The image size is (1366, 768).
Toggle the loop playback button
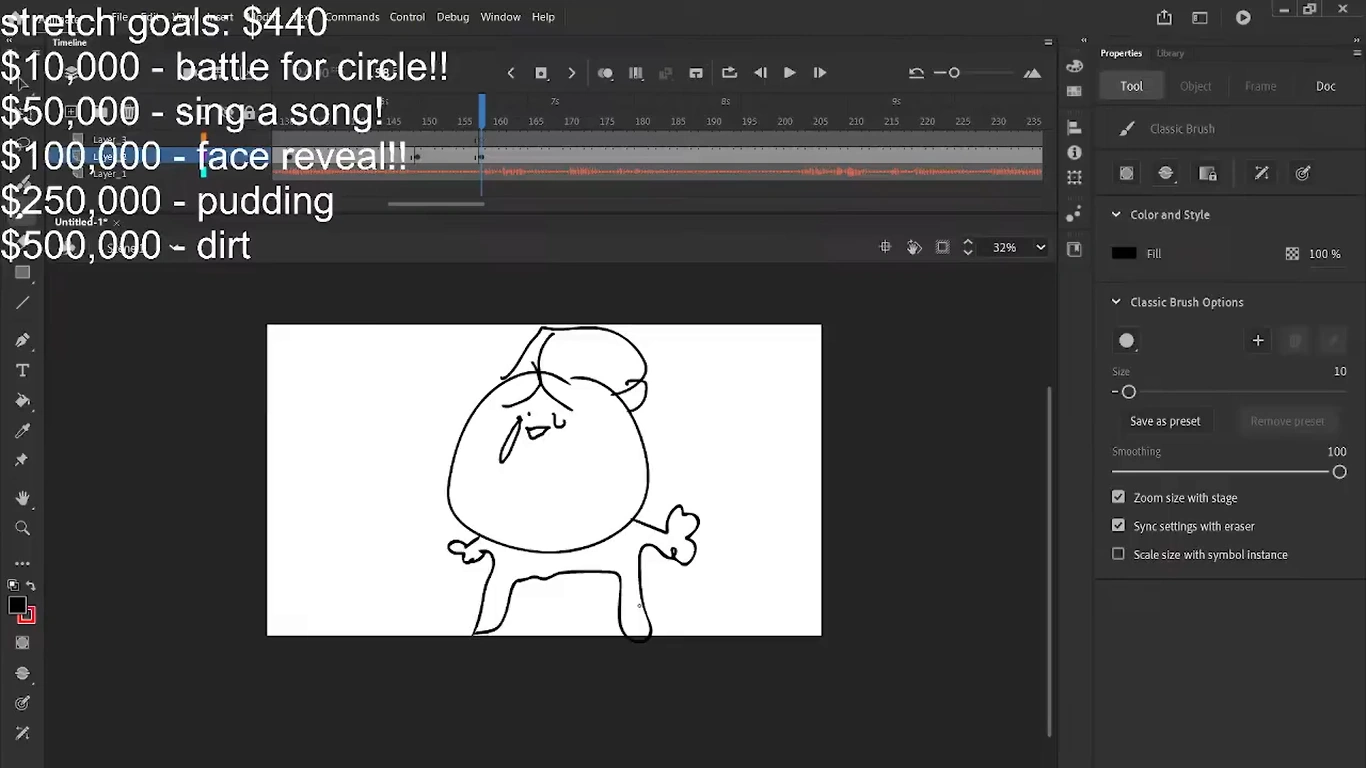(x=729, y=73)
